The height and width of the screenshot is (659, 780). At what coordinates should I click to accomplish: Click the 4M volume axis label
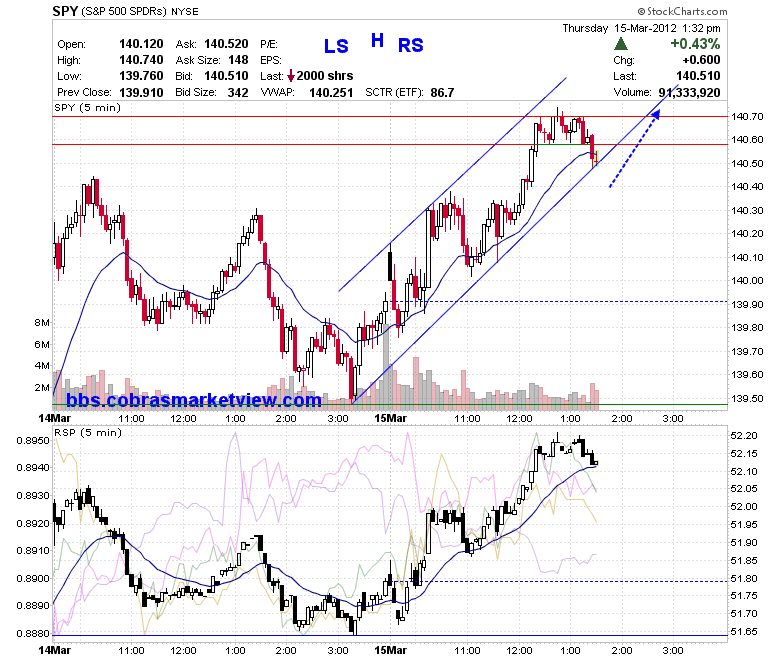pos(42,366)
